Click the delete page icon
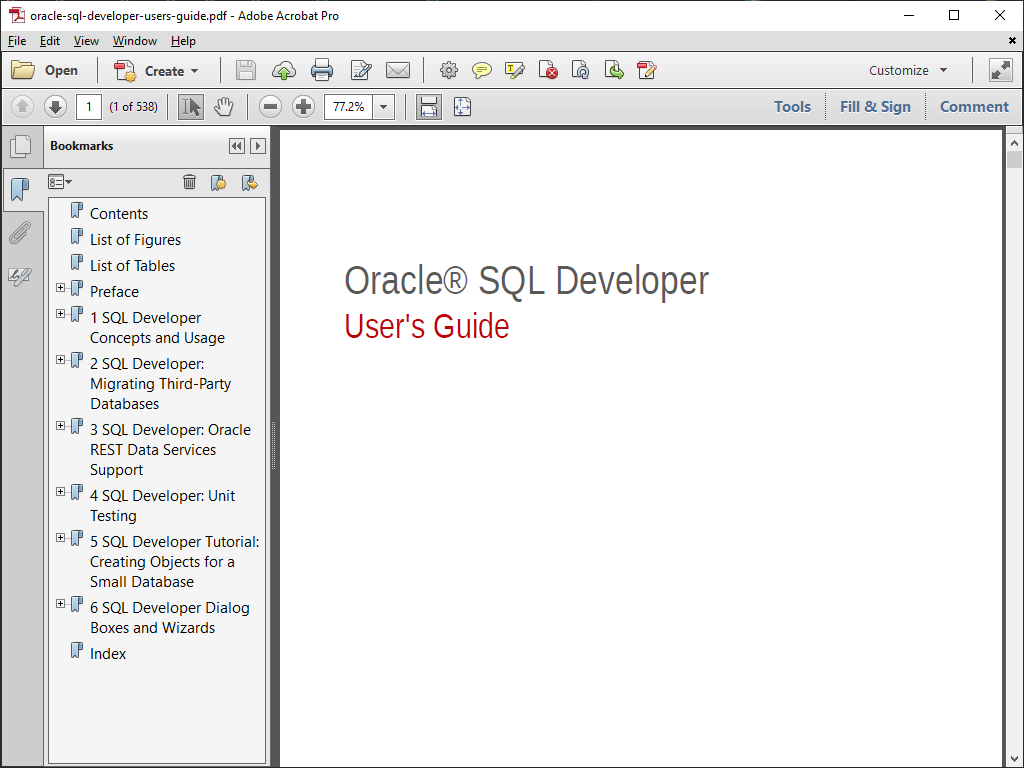 [548, 70]
